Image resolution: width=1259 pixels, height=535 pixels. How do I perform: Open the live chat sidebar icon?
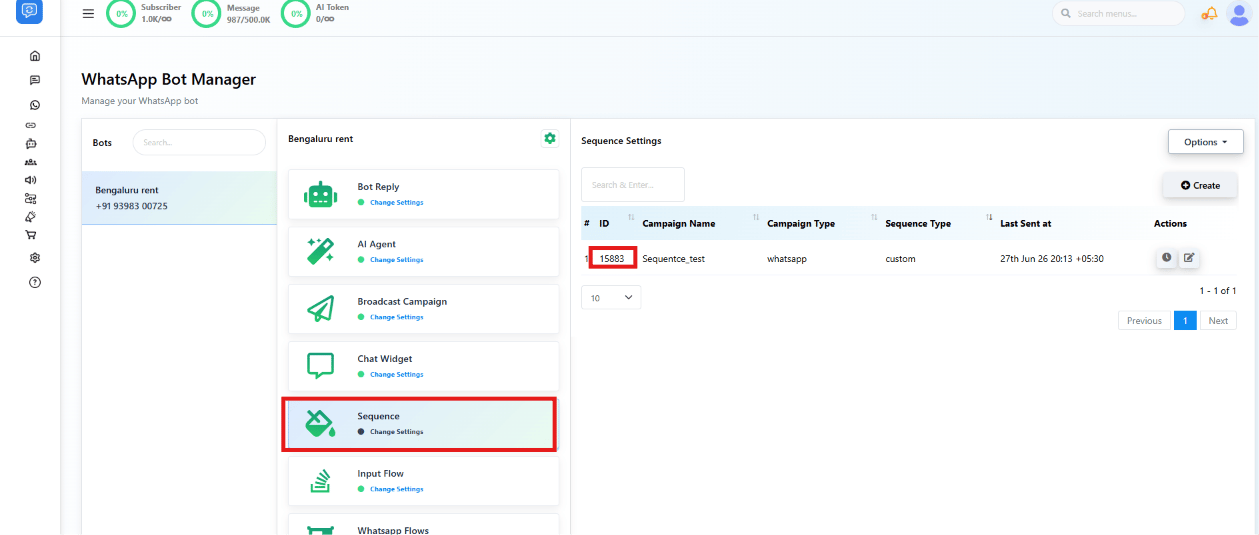(35, 80)
